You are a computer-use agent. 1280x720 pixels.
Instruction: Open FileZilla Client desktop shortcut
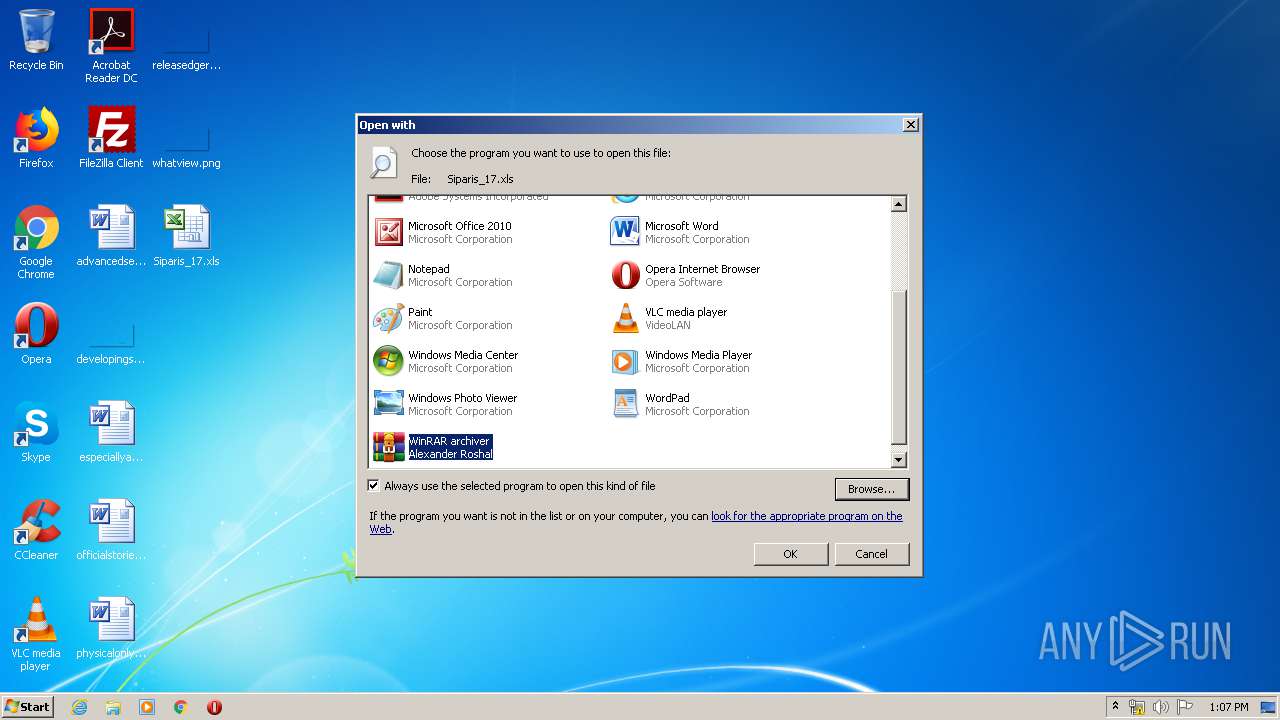[111, 138]
